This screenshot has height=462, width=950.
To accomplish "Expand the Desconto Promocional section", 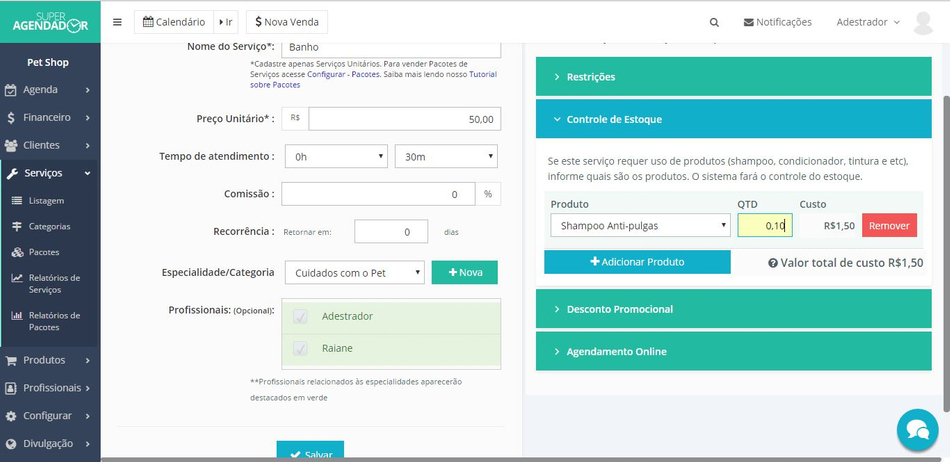I will pyautogui.click(x=734, y=309).
